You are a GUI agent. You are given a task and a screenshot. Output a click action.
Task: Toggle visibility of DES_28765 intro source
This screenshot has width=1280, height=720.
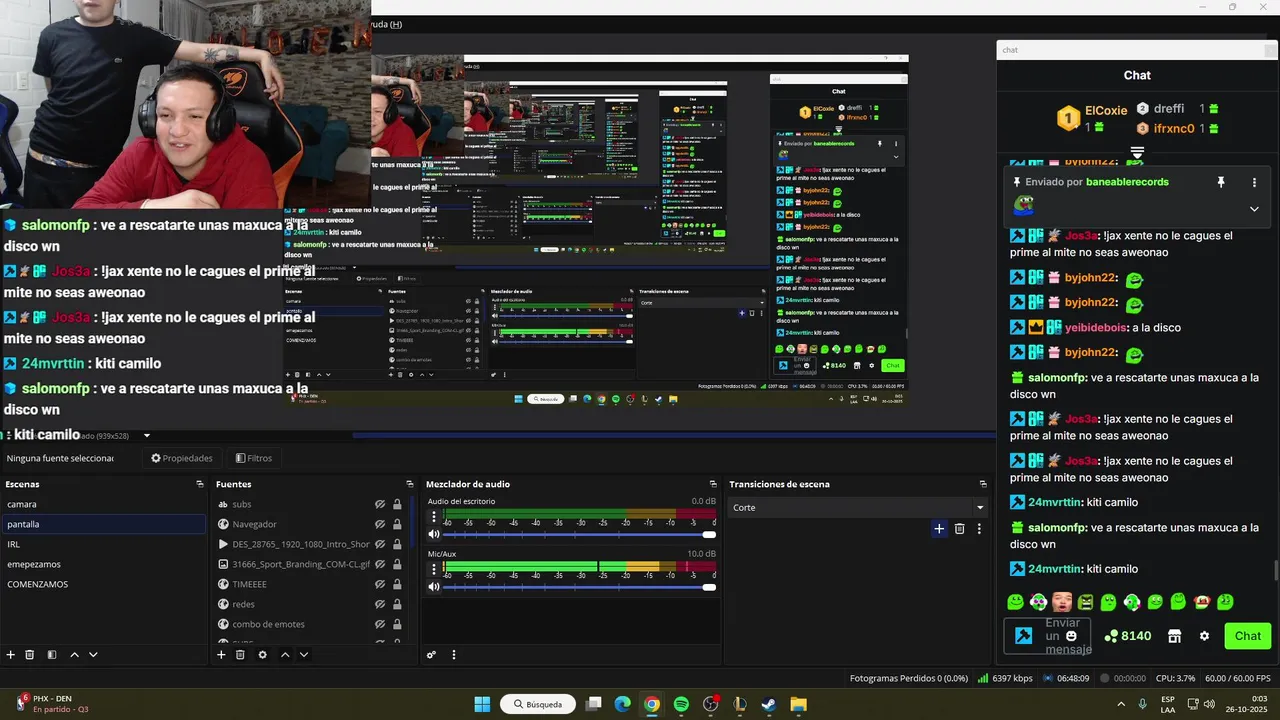pos(380,544)
